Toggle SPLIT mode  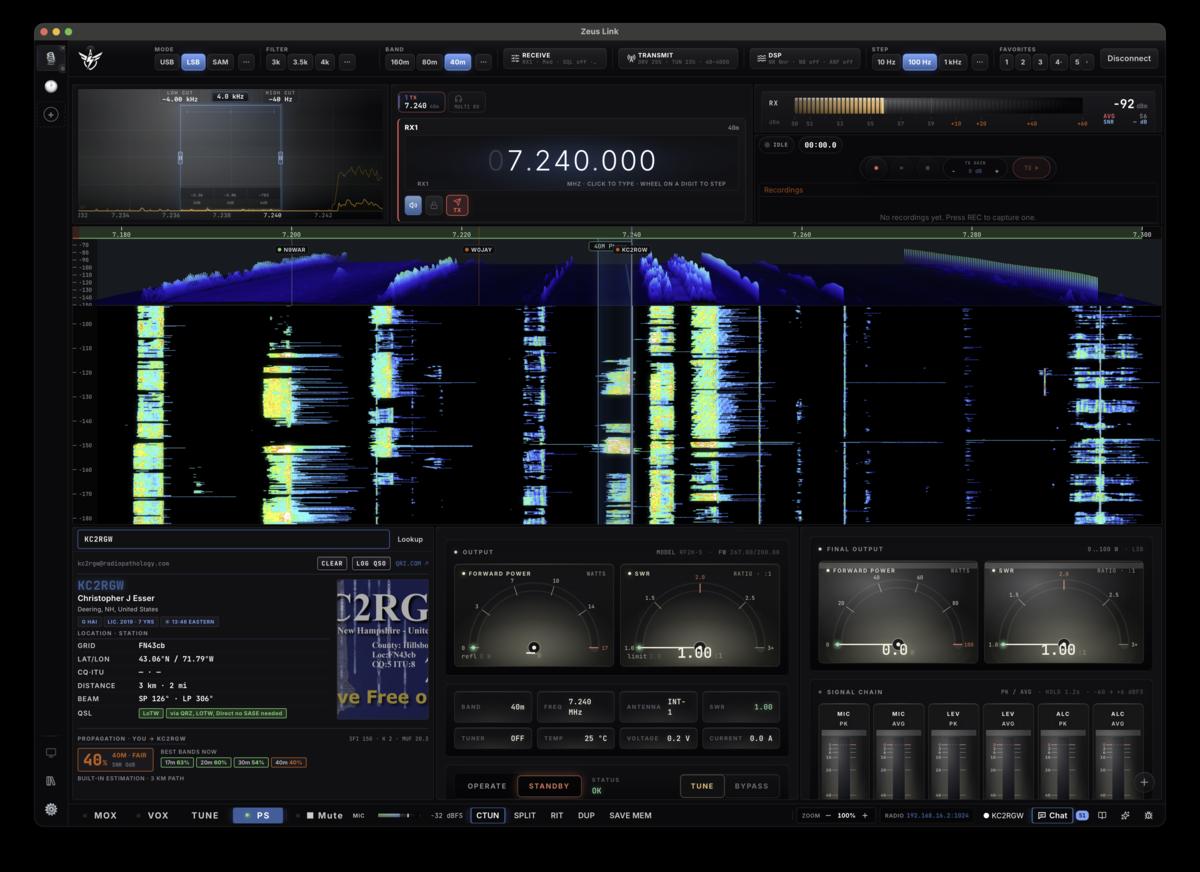pyautogui.click(x=525, y=815)
